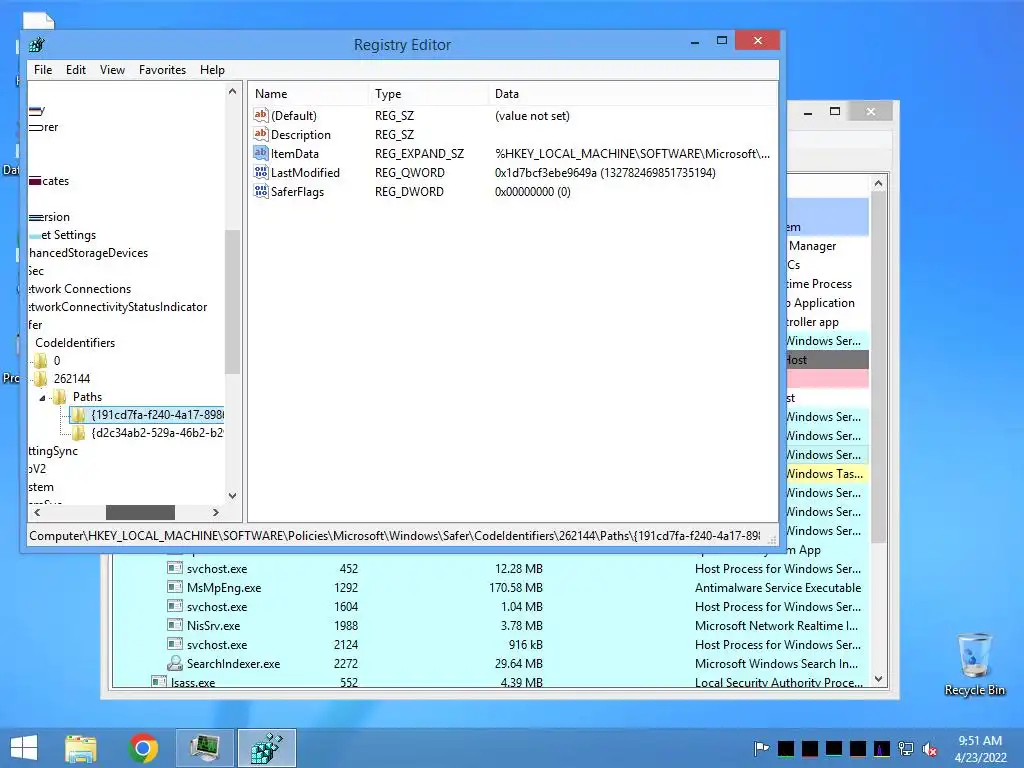Open the Edit menu
Viewport: 1024px width, 768px height.
click(x=76, y=70)
